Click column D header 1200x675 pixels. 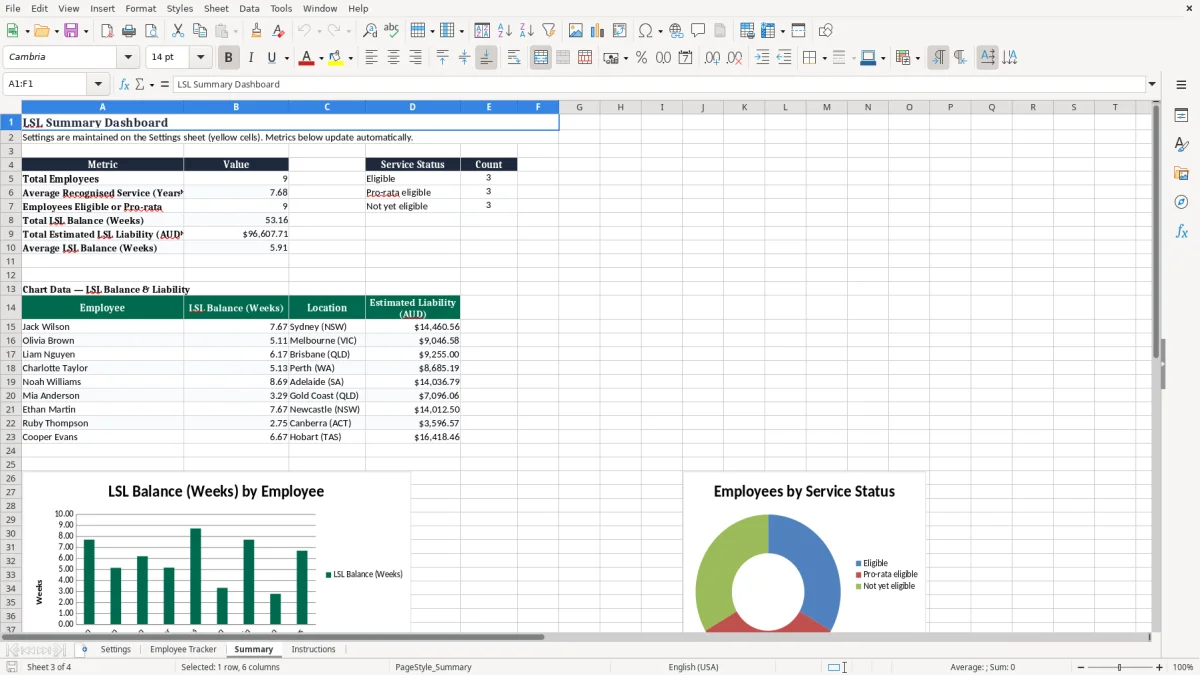(x=412, y=107)
